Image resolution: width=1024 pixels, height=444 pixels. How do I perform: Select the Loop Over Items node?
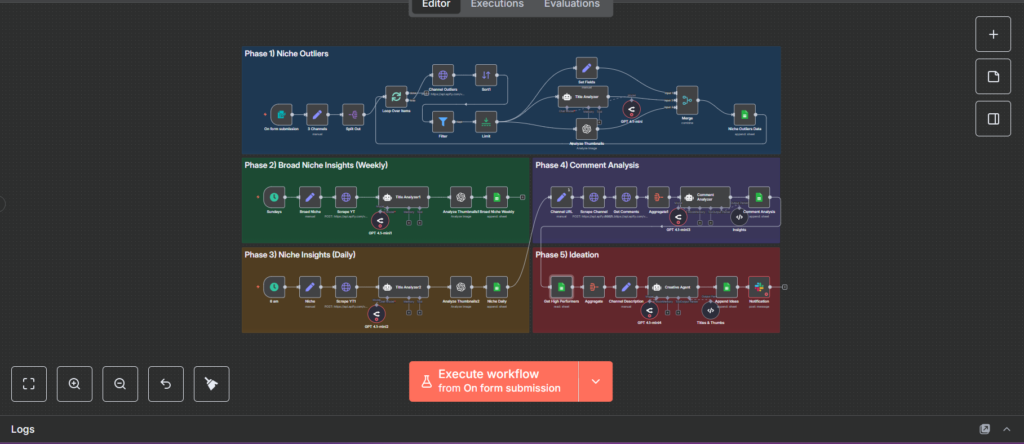pos(396,97)
